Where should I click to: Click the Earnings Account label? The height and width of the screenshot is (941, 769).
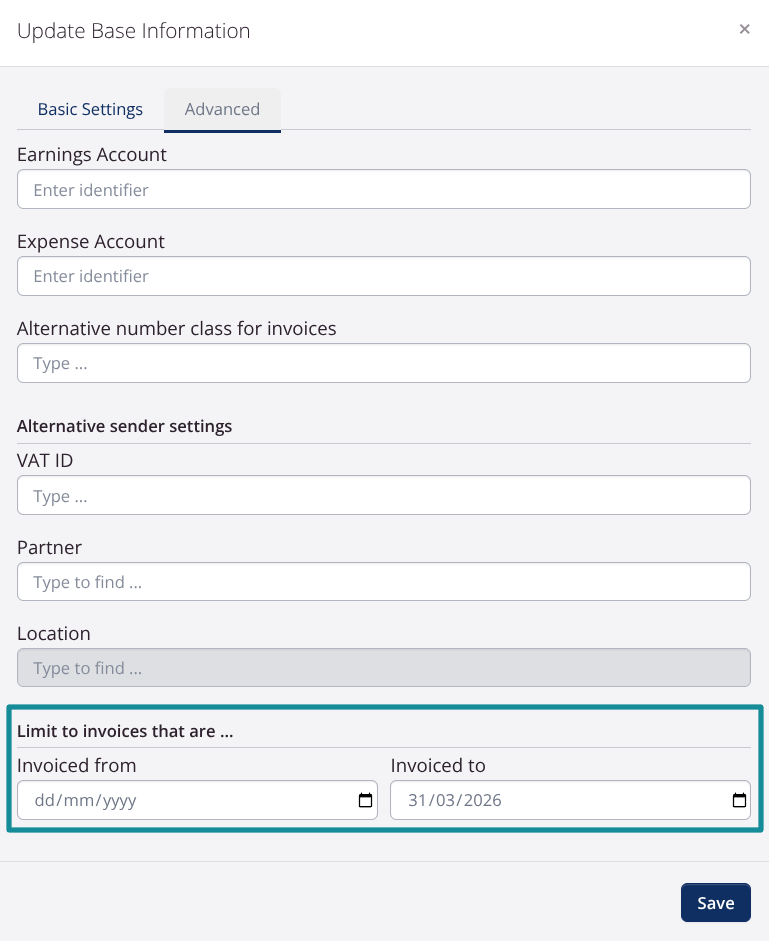(91, 155)
